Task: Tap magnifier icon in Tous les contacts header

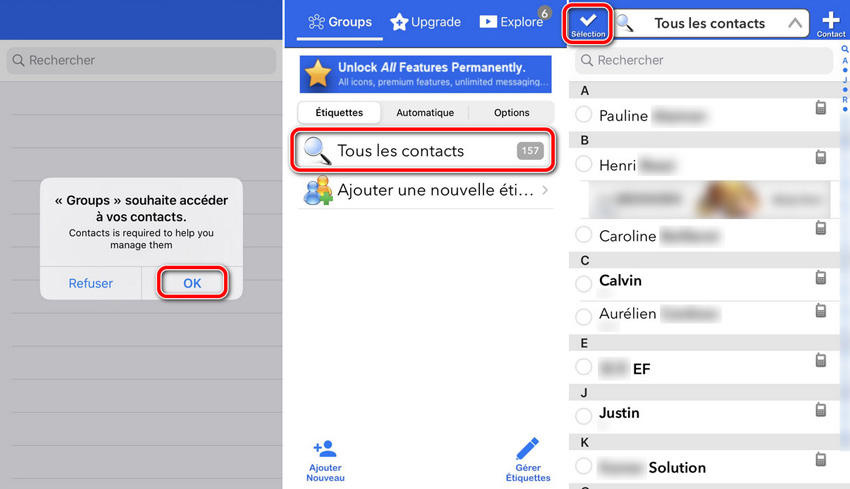Action: click(x=624, y=23)
